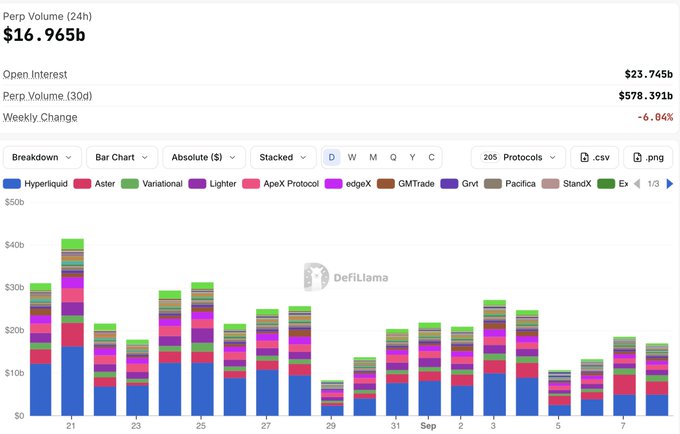
Task: Switch to C cumulative view
Action: [x=432, y=157]
